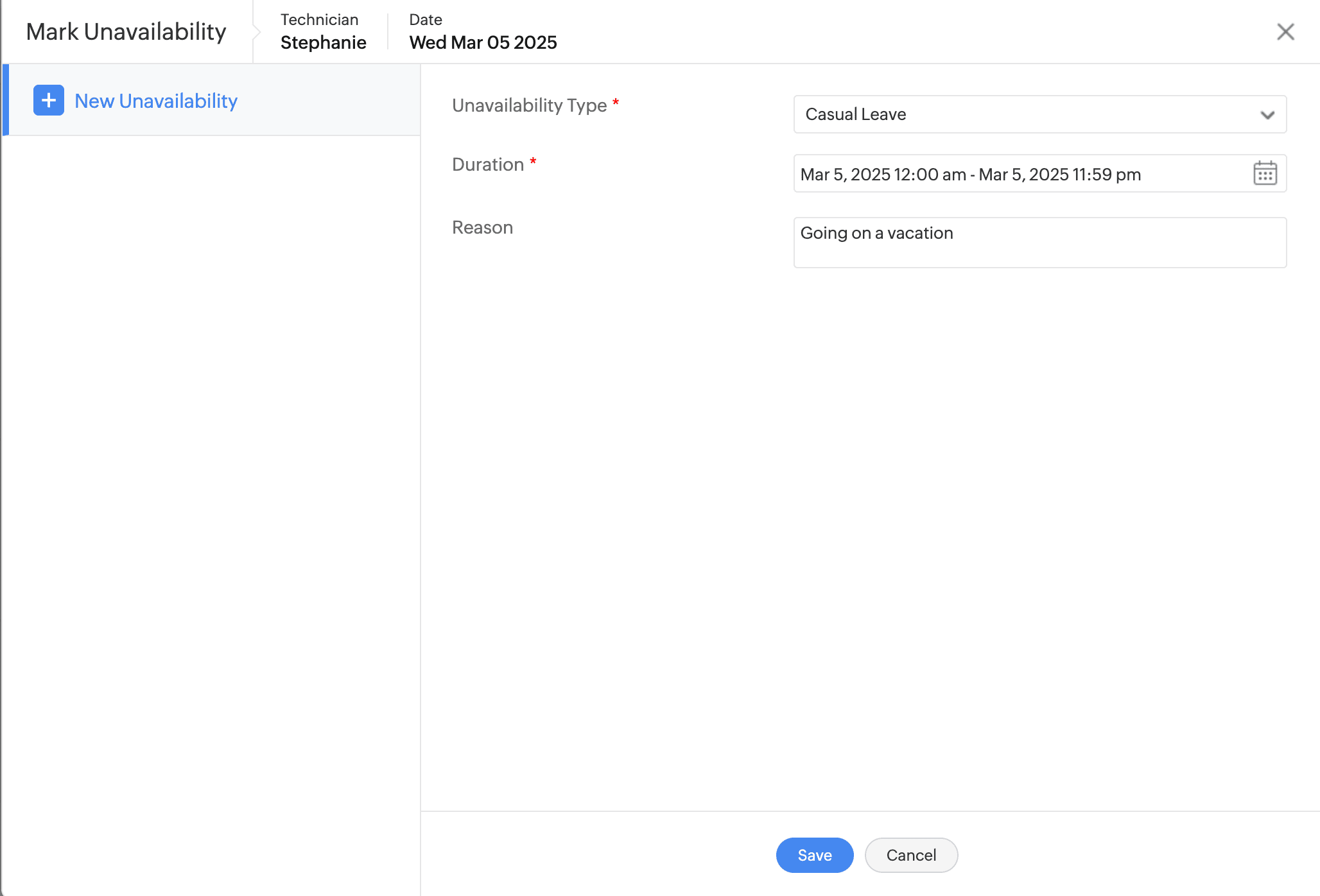Click the Unavailability Type label
1320x896 pixels.
(529, 105)
